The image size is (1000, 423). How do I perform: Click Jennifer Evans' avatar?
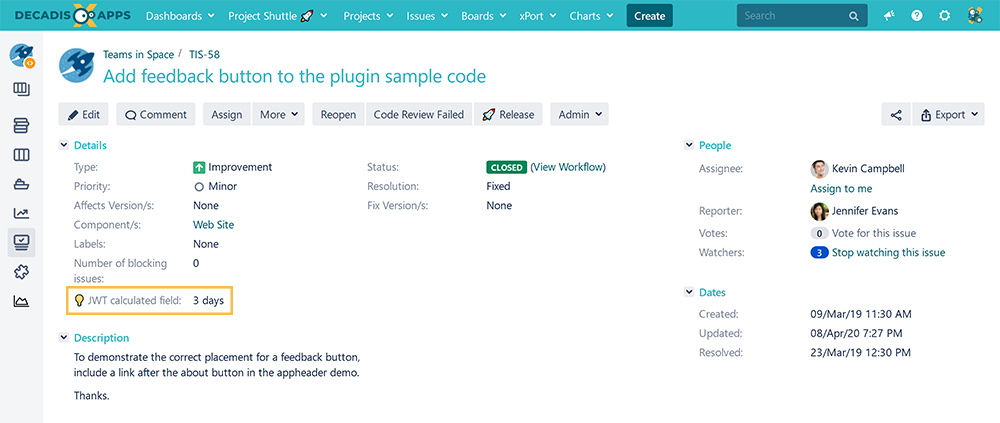click(819, 211)
